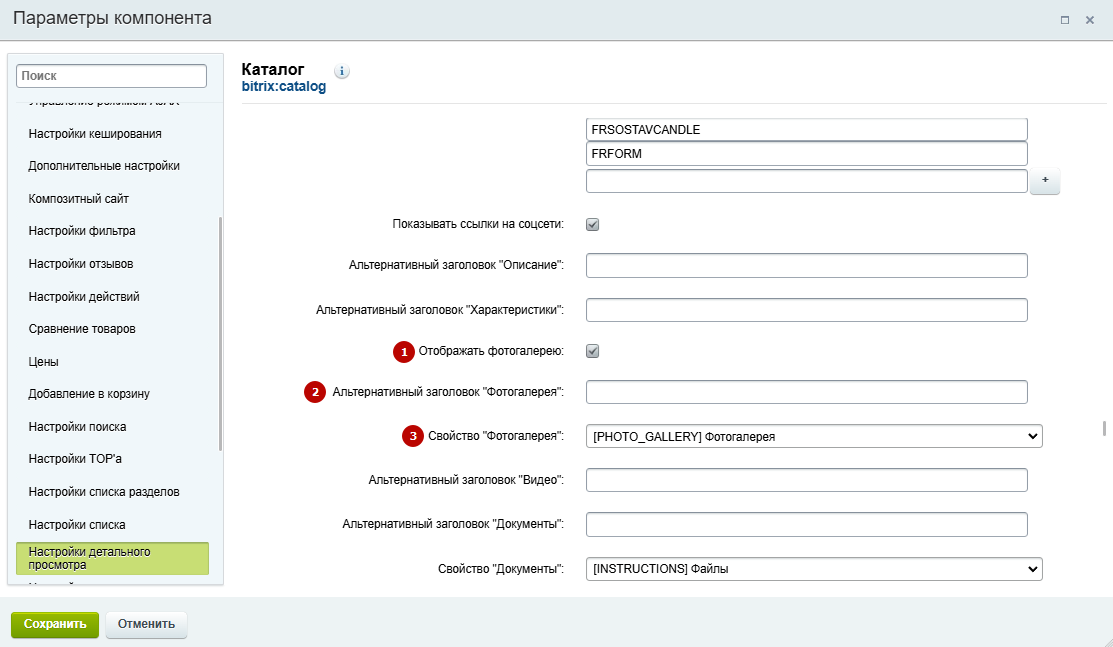Click the bitrix:catalog component link
The image size is (1113, 647).
(283, 87)
